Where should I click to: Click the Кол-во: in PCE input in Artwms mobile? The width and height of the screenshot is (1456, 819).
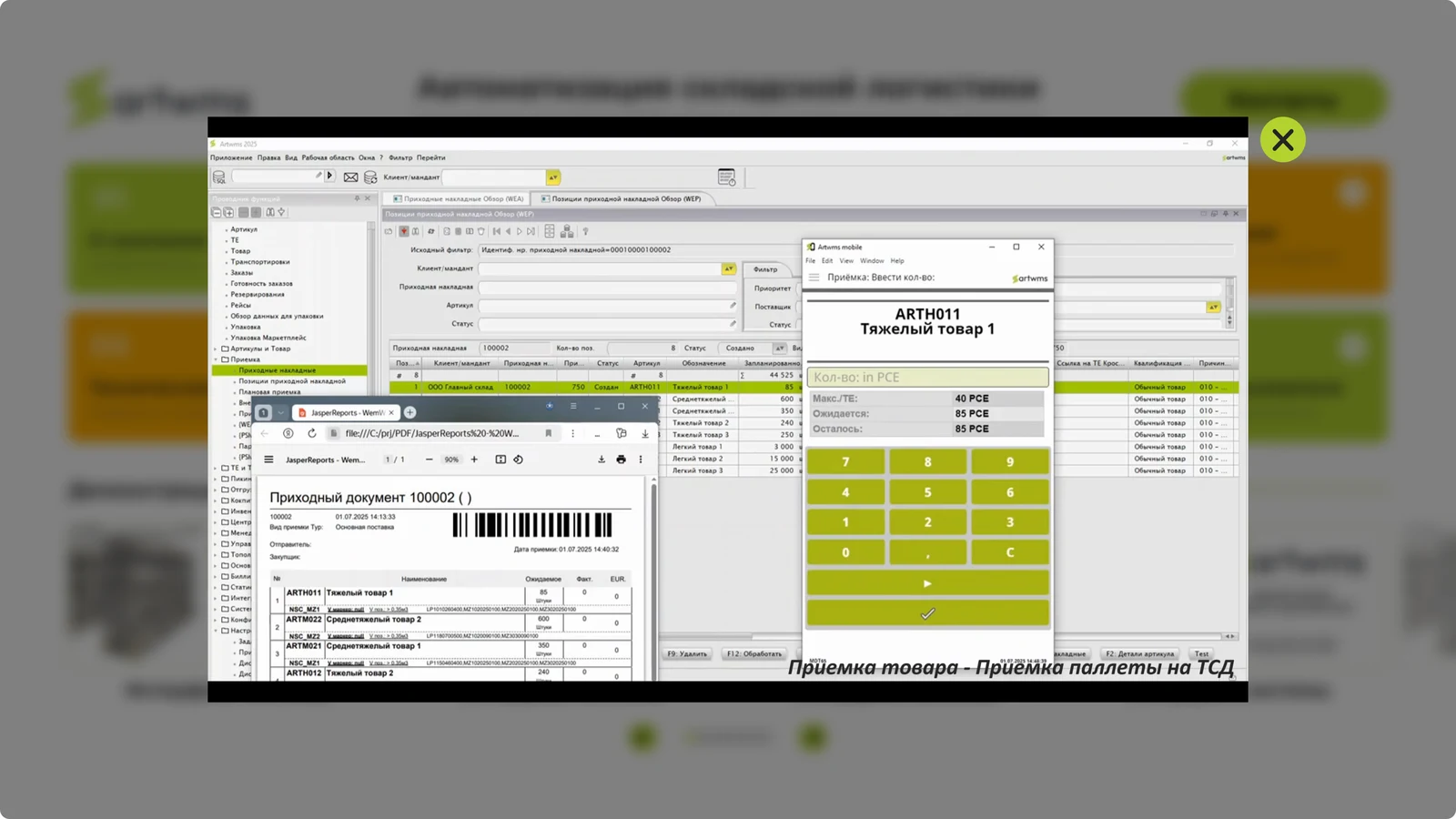pyautogui.click(x=927, y=377)
